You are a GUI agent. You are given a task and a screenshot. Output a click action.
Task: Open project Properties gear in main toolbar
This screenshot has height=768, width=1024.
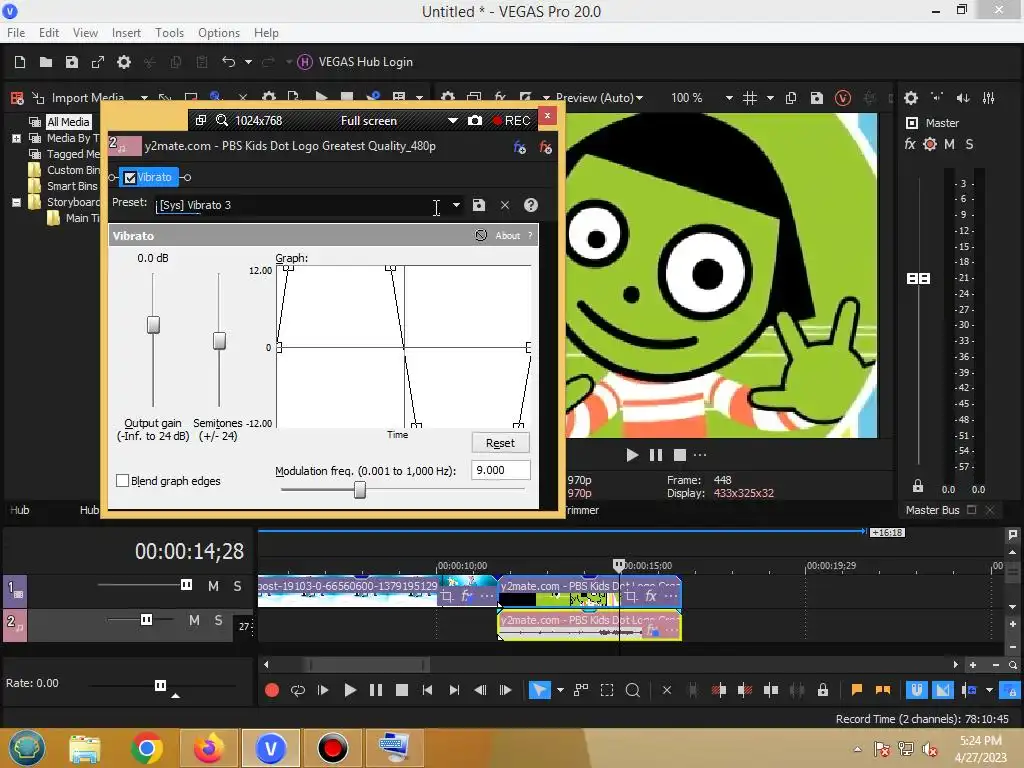coord(123,62)
